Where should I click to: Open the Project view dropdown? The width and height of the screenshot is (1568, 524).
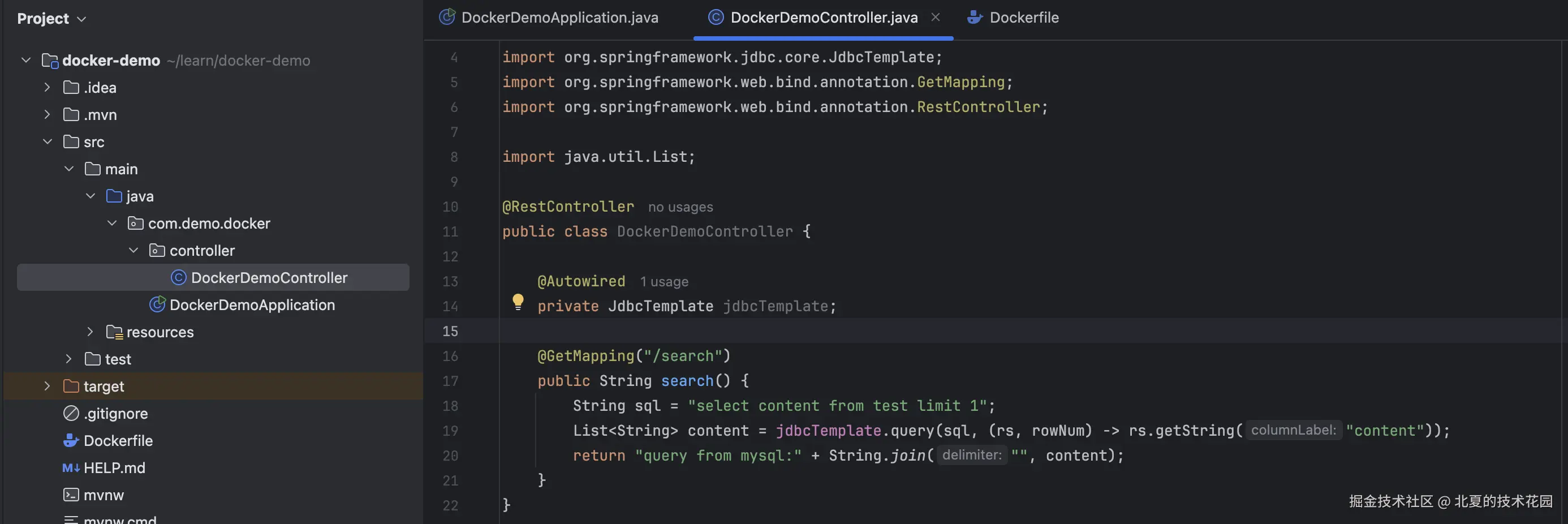51,19
